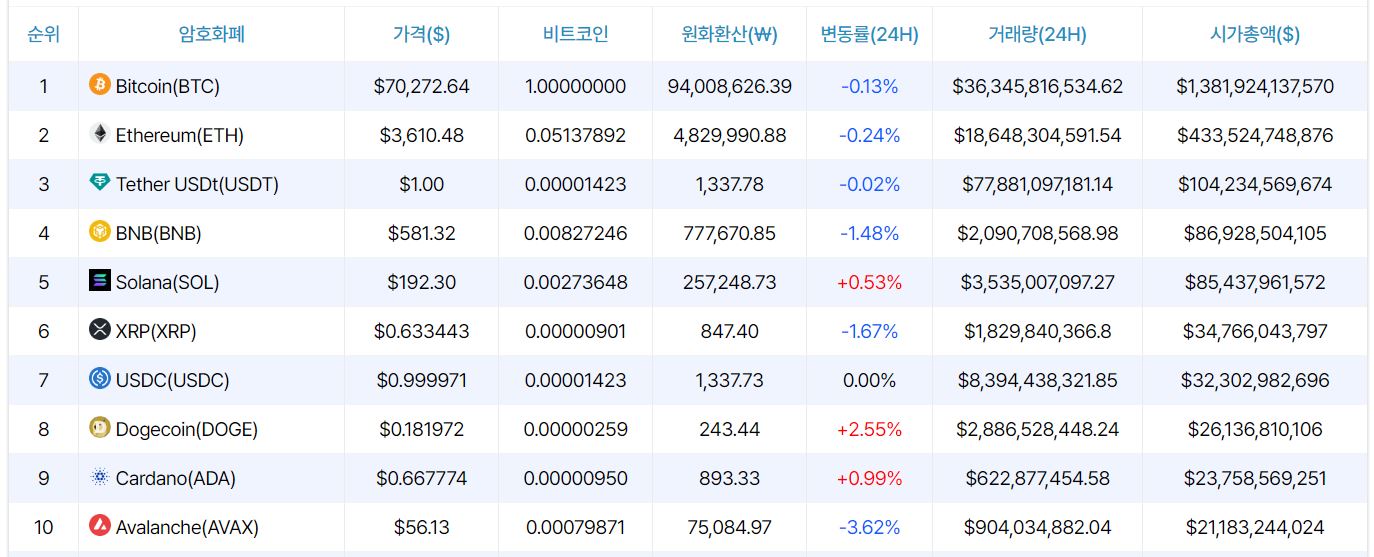Select Solana price $192.30
The image size is (1374, 557).
[x=422, y=282]
